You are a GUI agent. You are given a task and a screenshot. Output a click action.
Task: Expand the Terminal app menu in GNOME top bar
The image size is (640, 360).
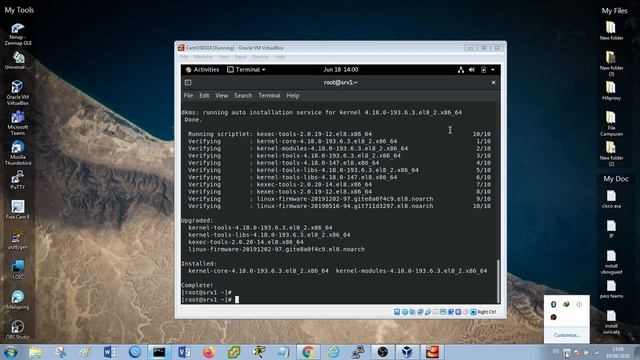(247, 70)
